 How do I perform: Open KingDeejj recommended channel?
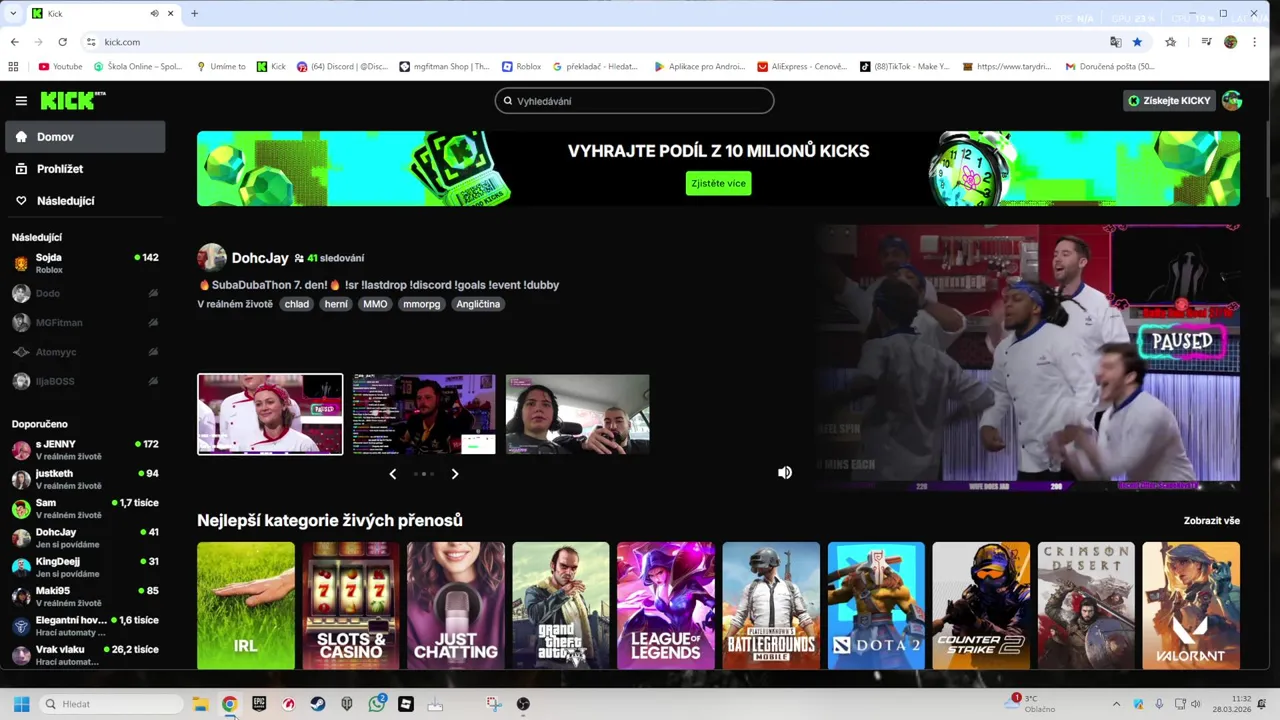(x=85, y=567)
